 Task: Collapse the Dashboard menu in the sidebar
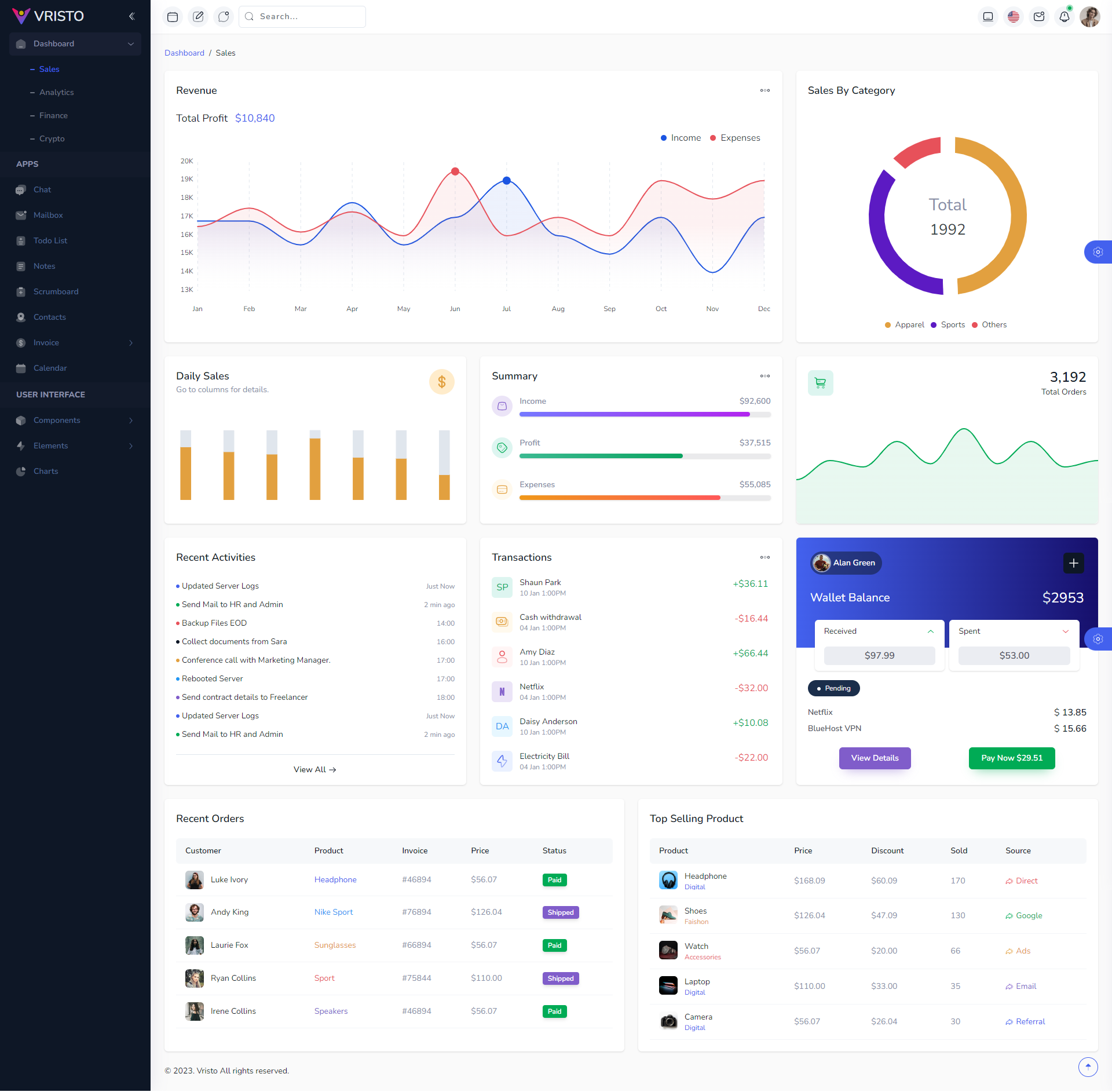(75, 43)
